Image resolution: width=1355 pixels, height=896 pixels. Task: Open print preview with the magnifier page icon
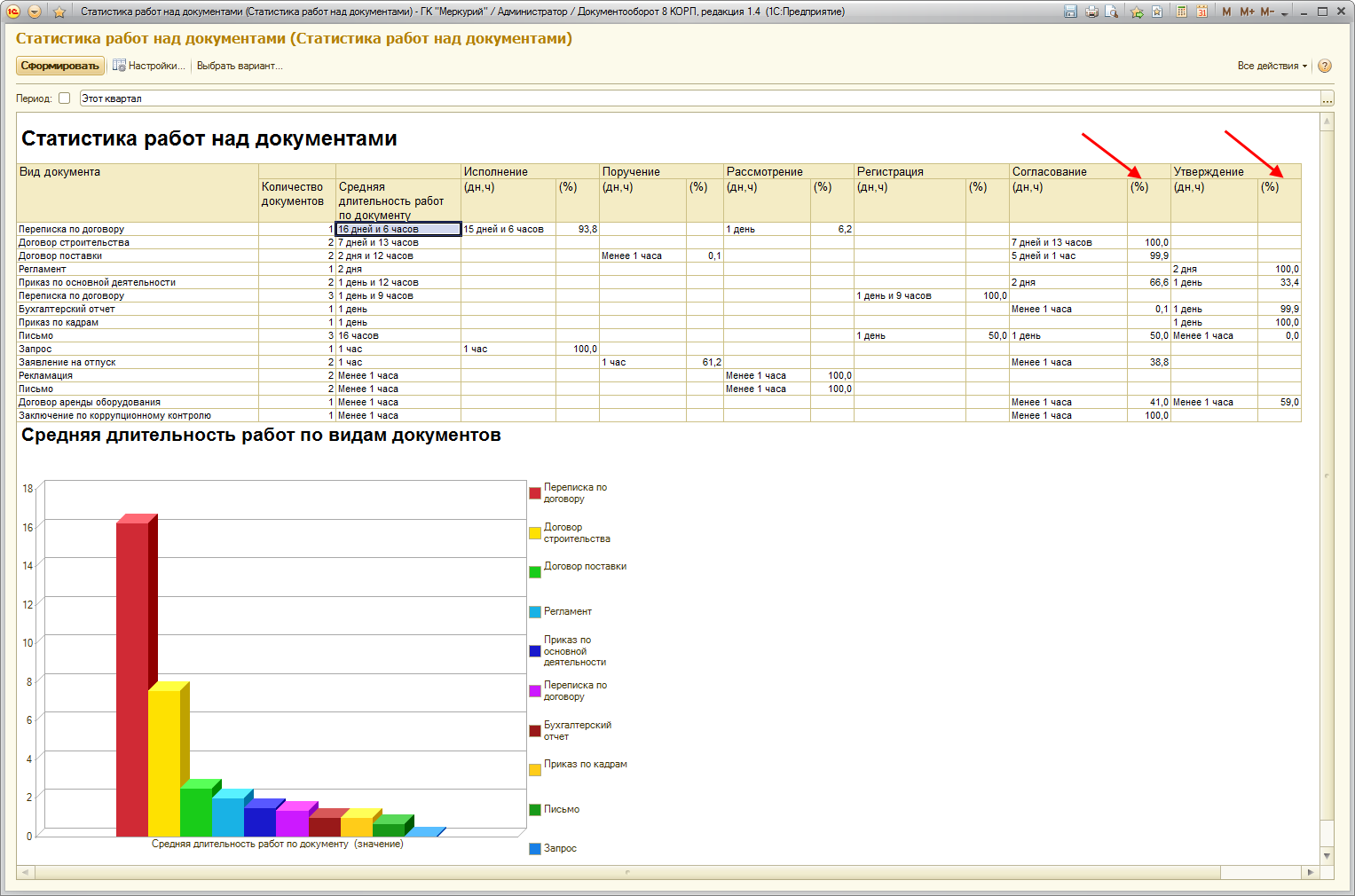click(1111, 12)
